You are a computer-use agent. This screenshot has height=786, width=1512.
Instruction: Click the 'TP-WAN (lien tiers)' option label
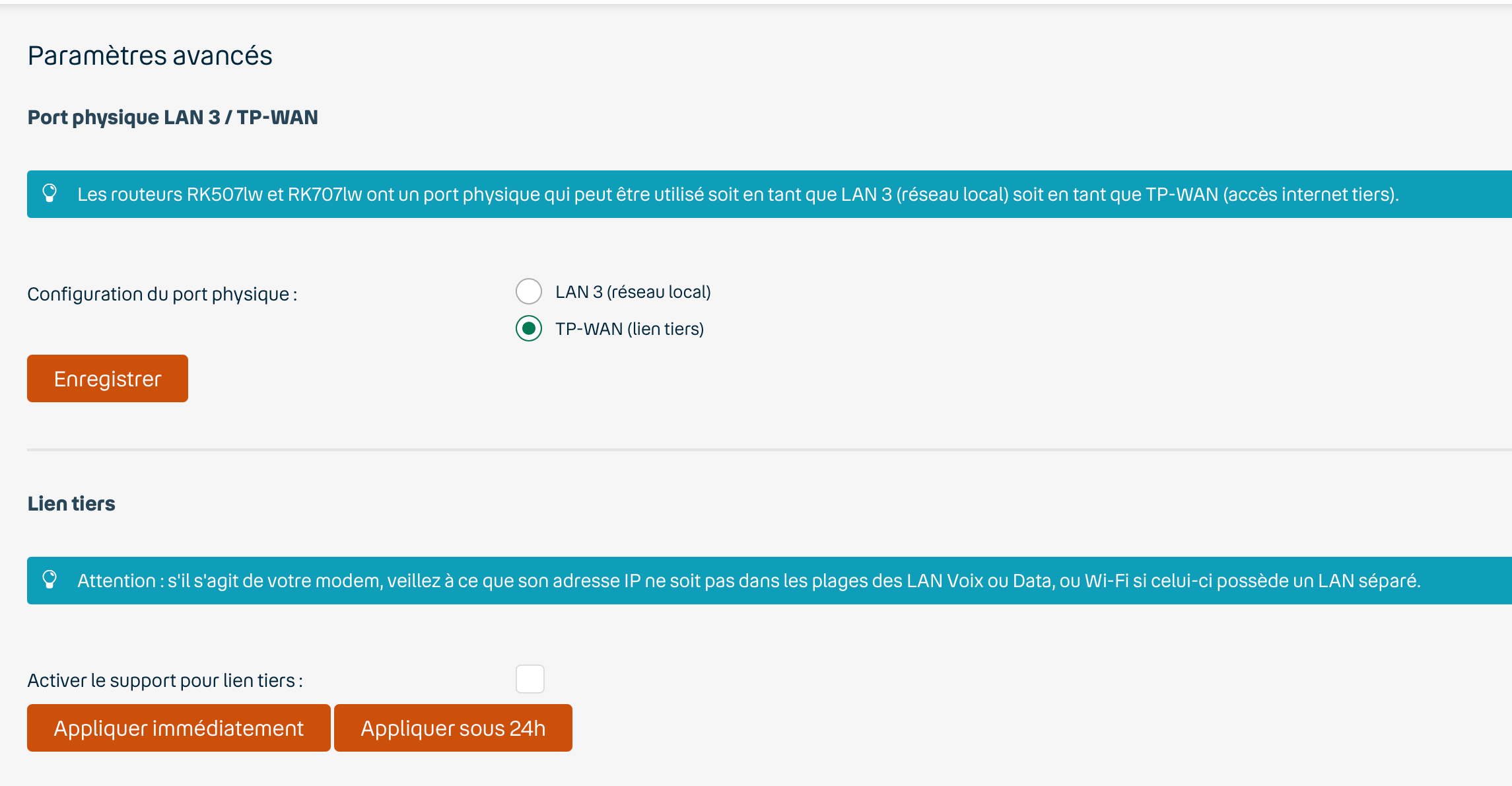pos(629,329)
